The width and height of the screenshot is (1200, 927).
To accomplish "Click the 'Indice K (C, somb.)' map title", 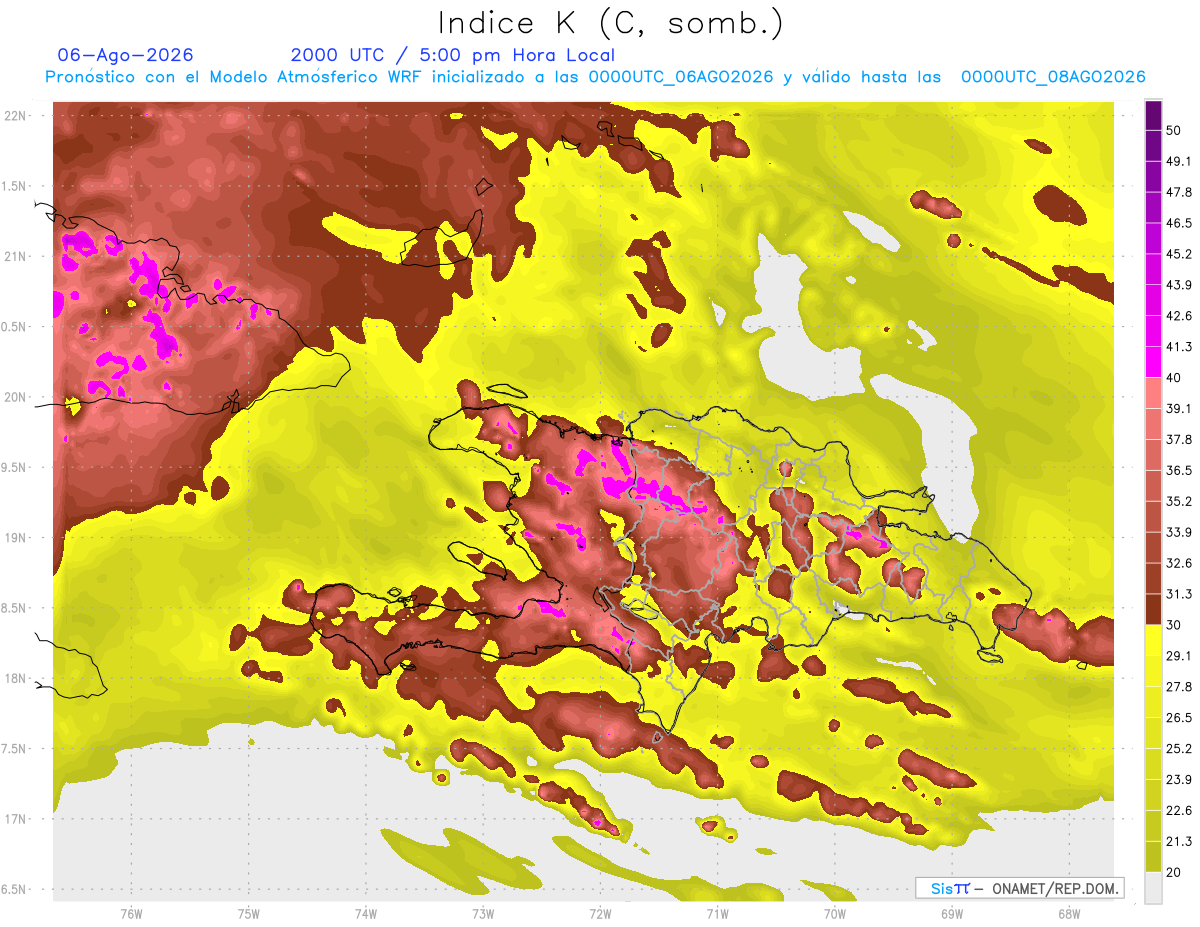I will tap(610, 23).
